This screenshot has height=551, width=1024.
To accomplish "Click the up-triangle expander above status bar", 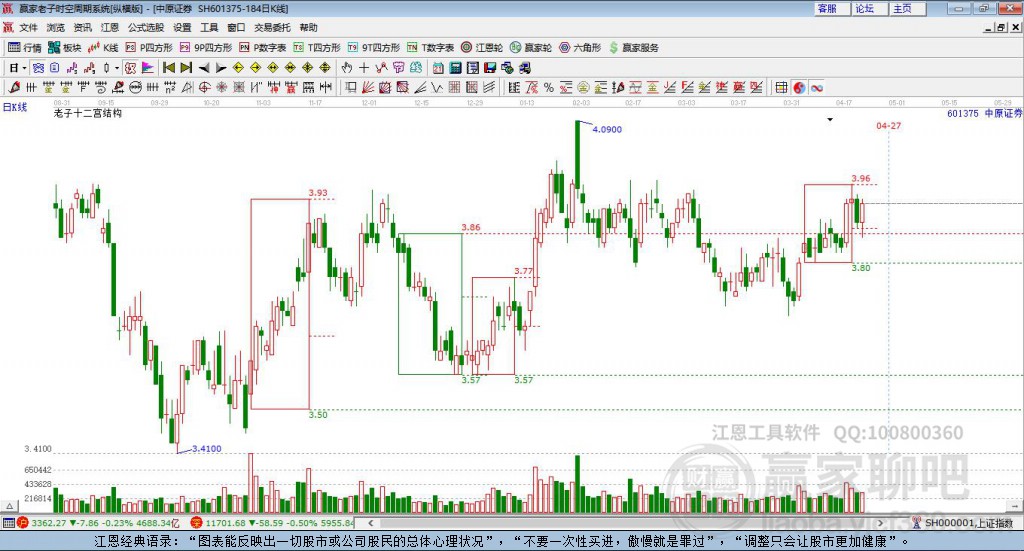I will [9, 506].
